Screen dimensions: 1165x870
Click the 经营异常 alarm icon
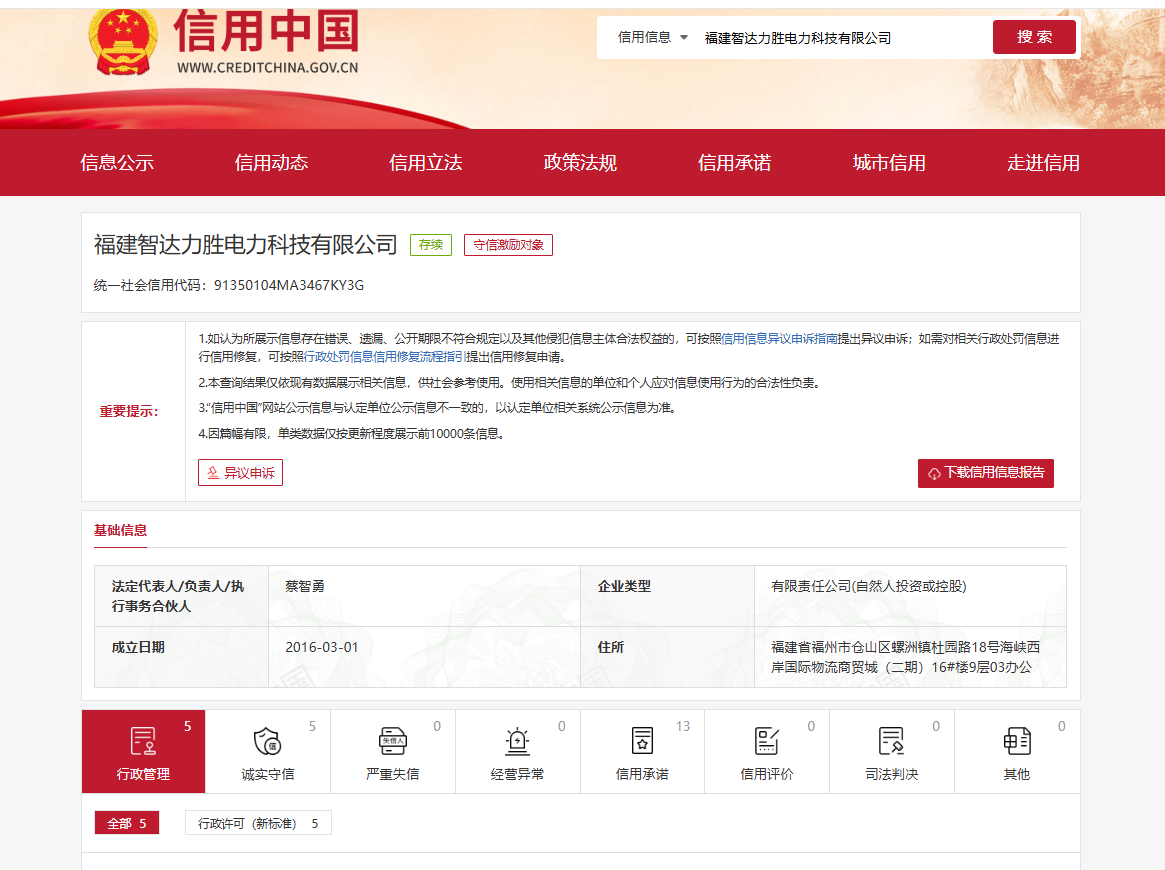pos(518,741)
